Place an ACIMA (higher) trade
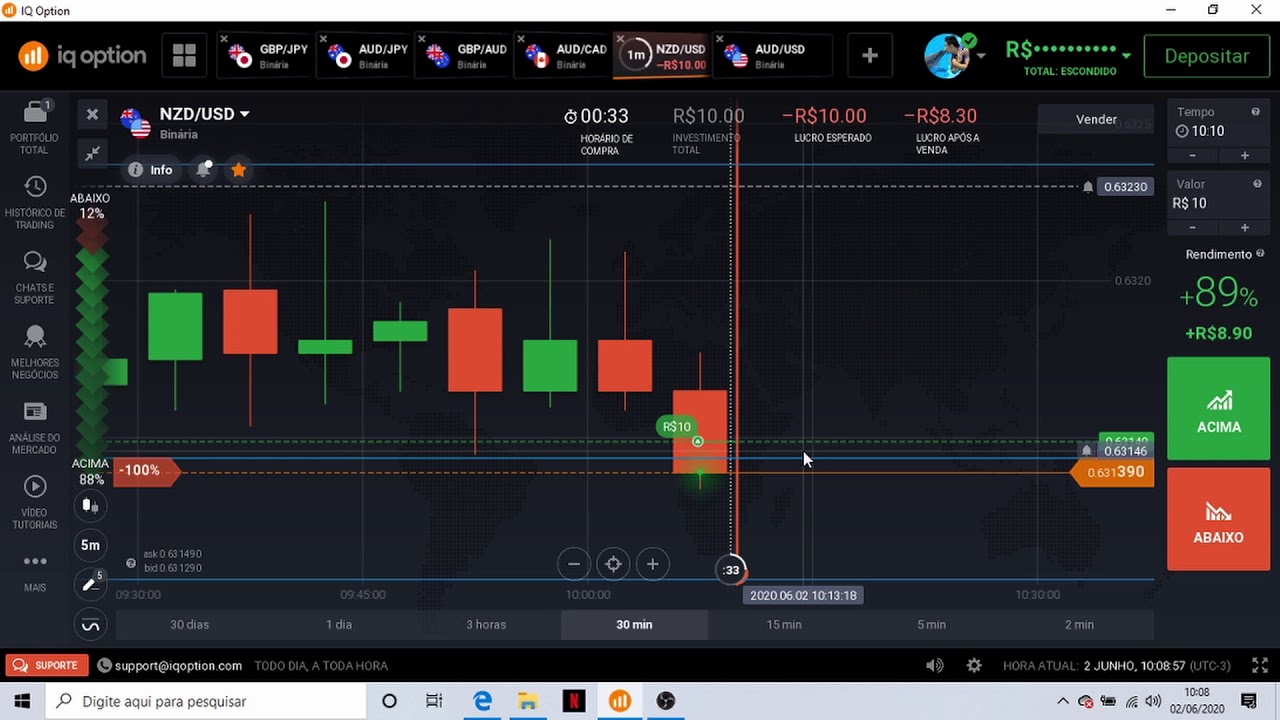The image size is (1280, 720). (x=1218, y=408)
